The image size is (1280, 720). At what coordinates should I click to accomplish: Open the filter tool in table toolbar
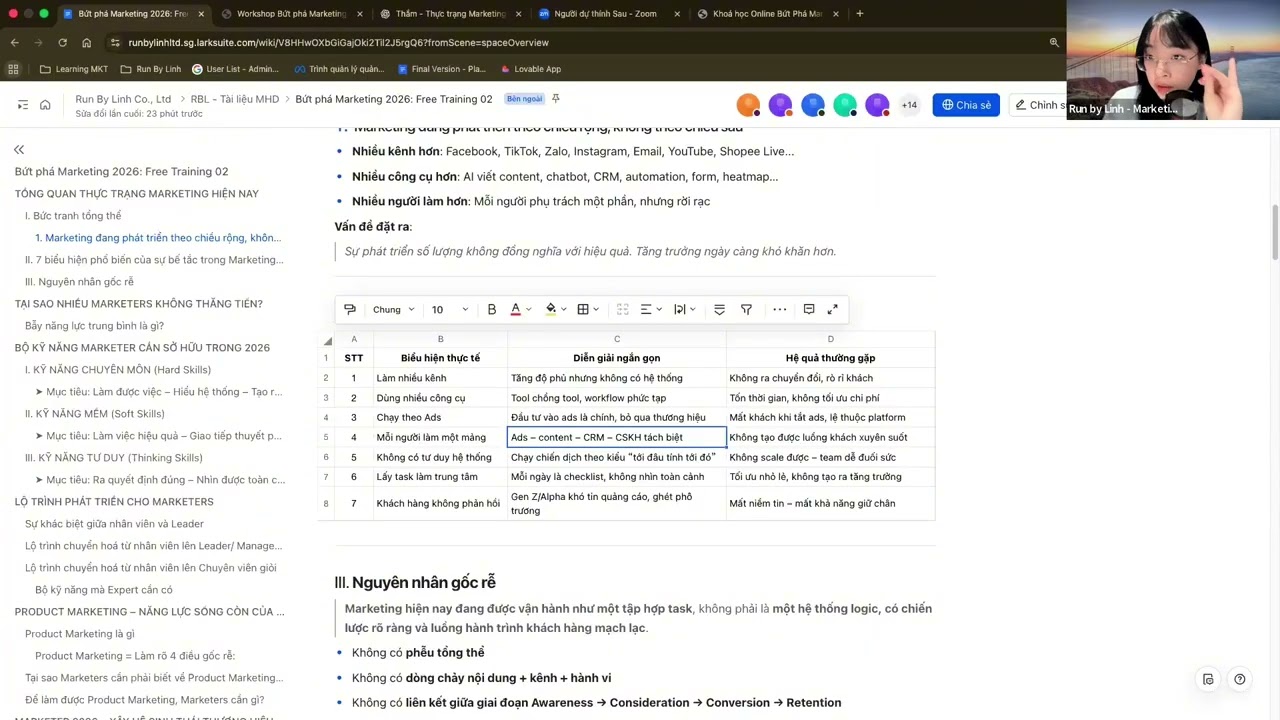[746, 310]
